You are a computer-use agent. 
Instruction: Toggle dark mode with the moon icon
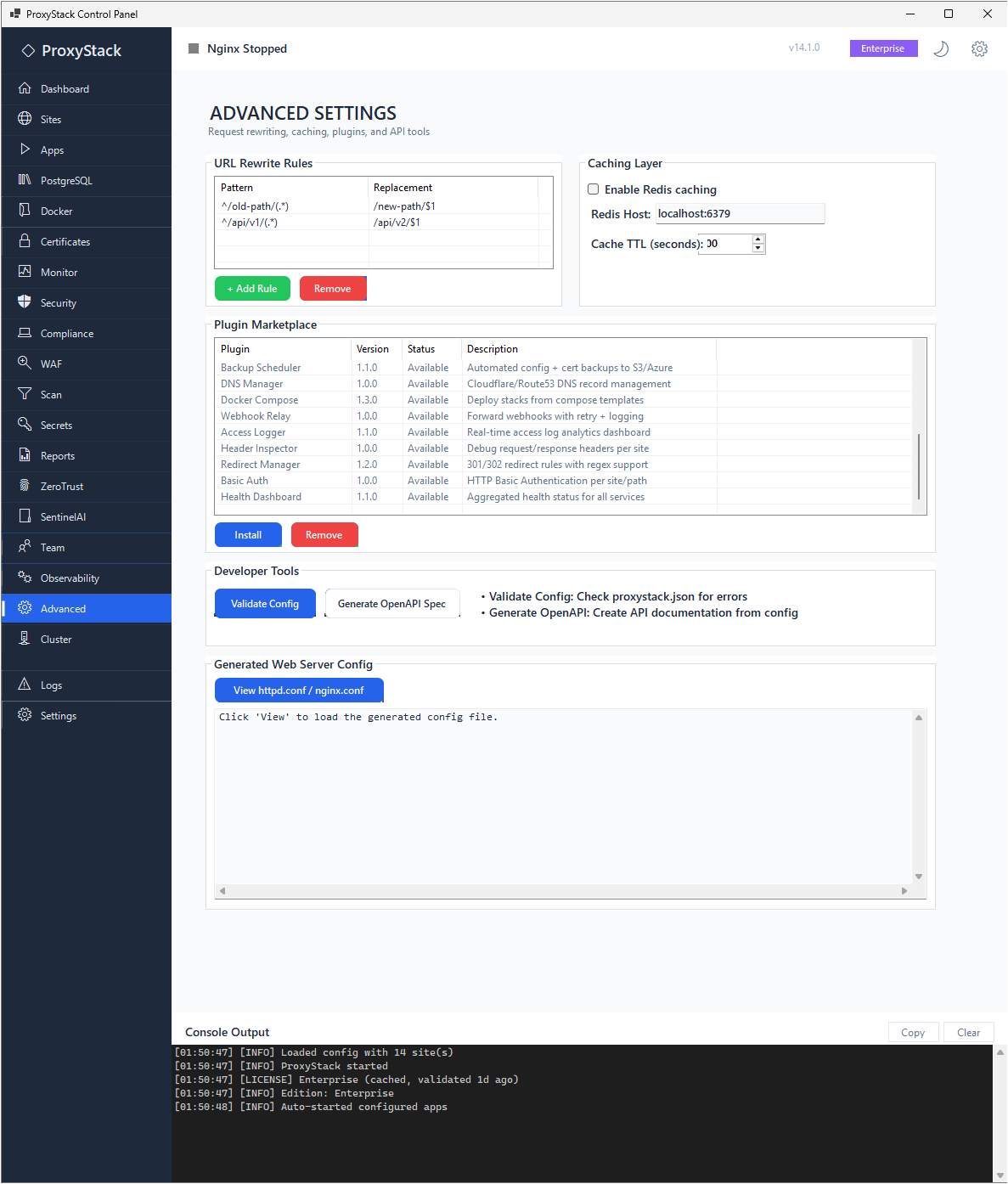click(941, 48)
